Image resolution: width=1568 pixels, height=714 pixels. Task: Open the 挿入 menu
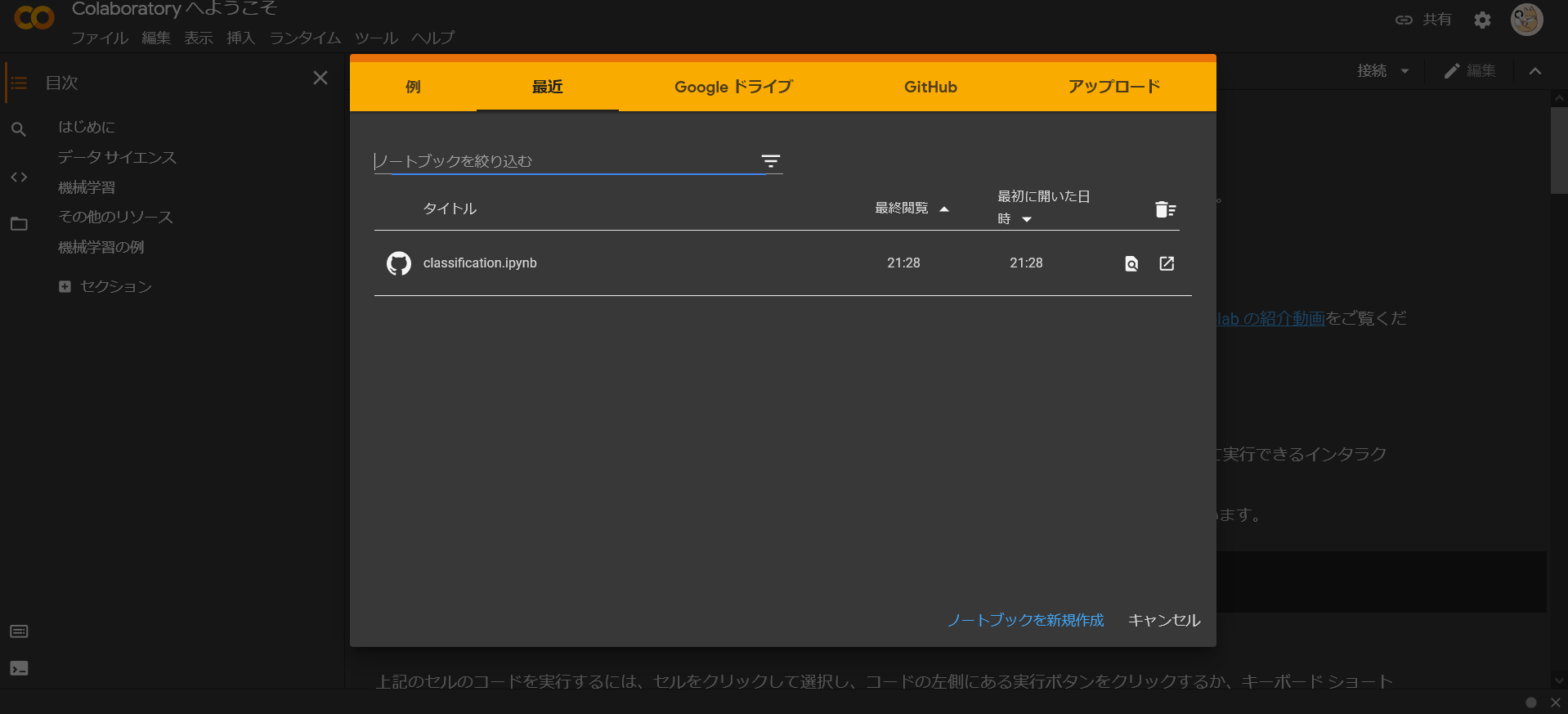(240, 38)
